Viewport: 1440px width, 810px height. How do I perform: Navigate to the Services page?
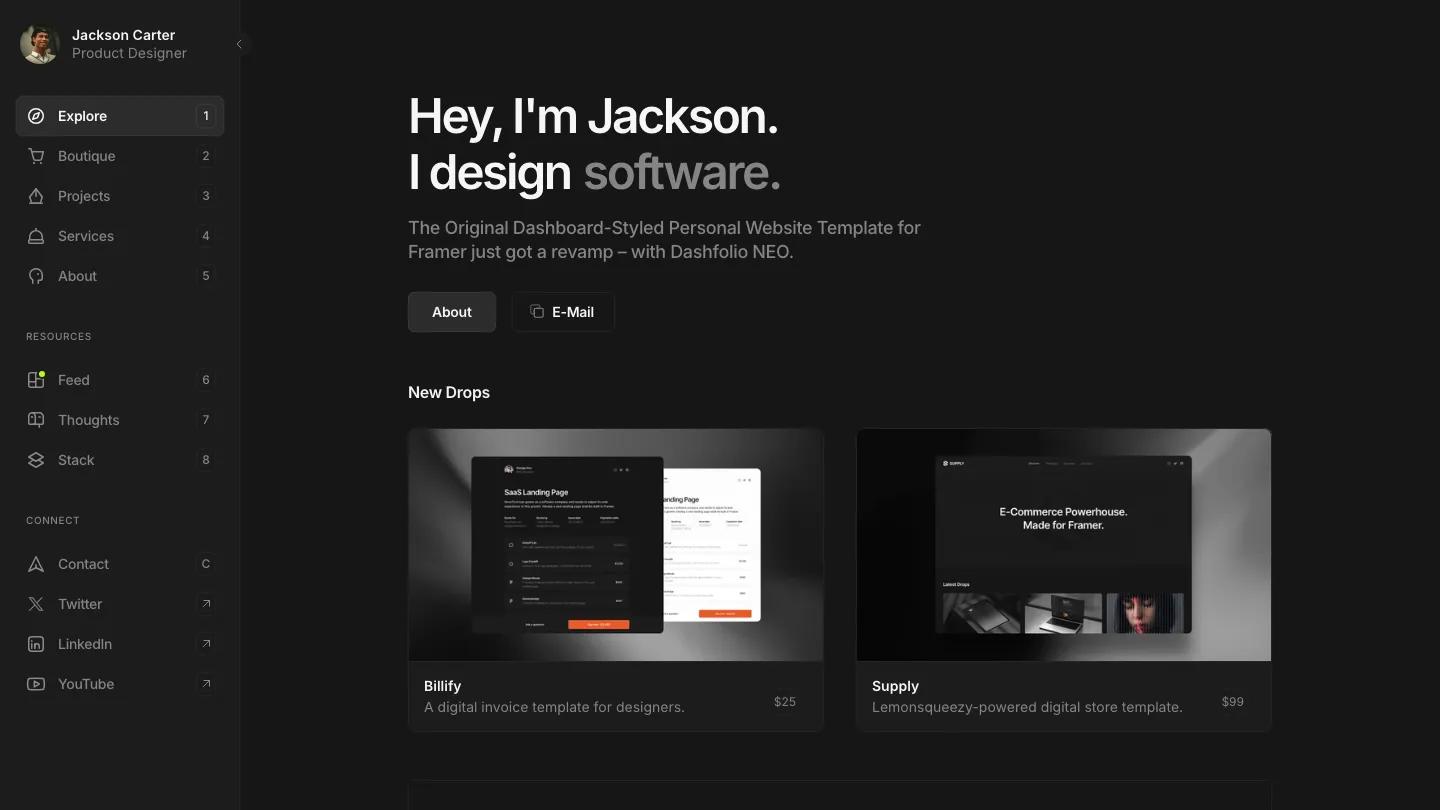[x=120, y=236]
